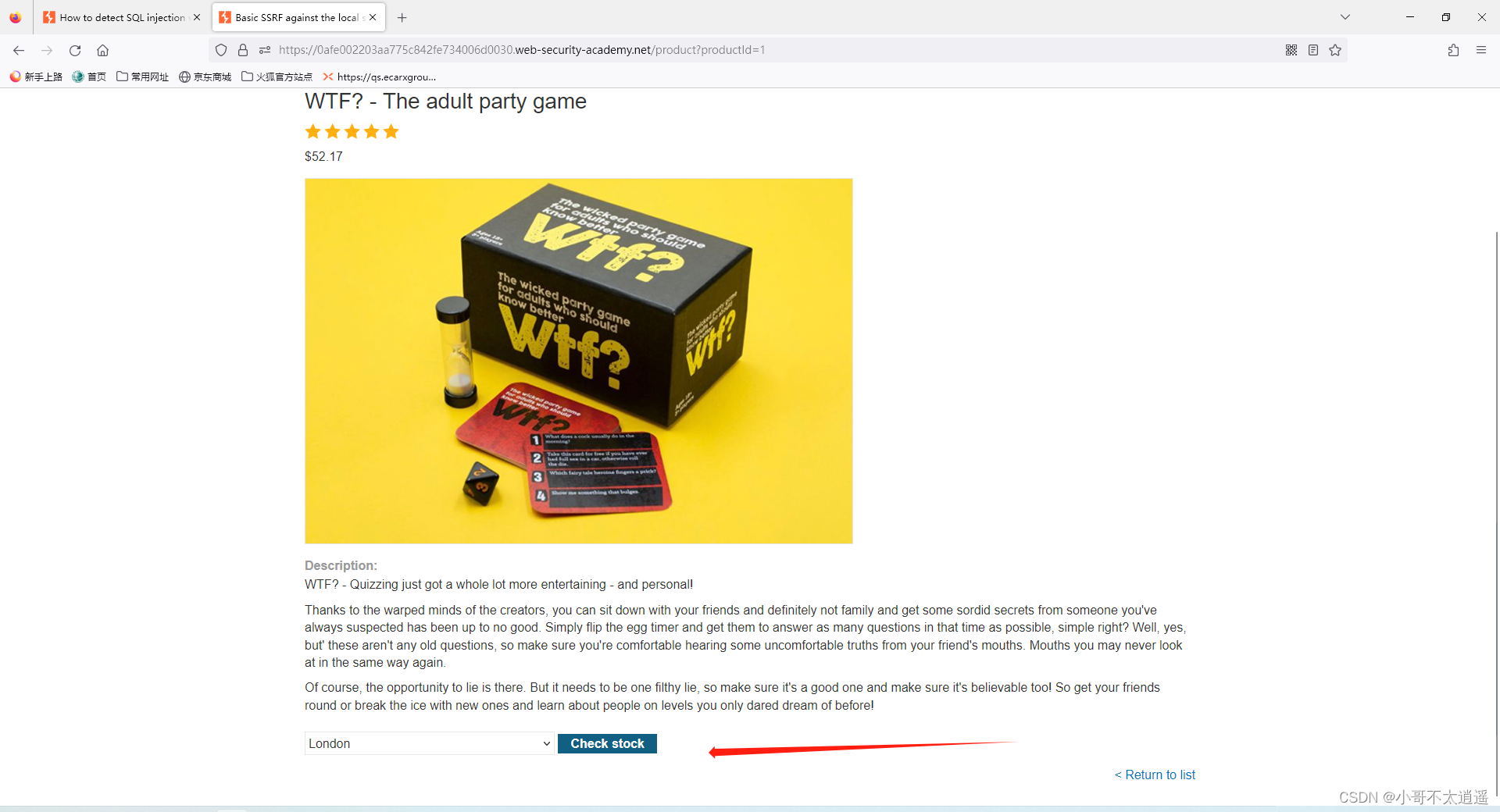The width and height of the screenshot is (1500, 812).
Task: Open the QR code icon in address bar
Action: (x=1291, y=50)
